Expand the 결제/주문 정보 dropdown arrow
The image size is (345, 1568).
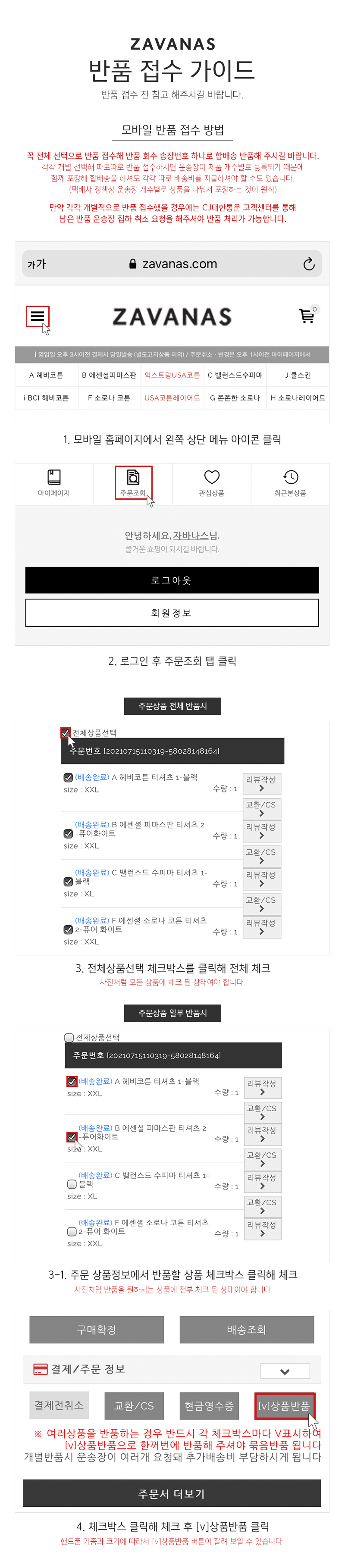pos(285,1371)
